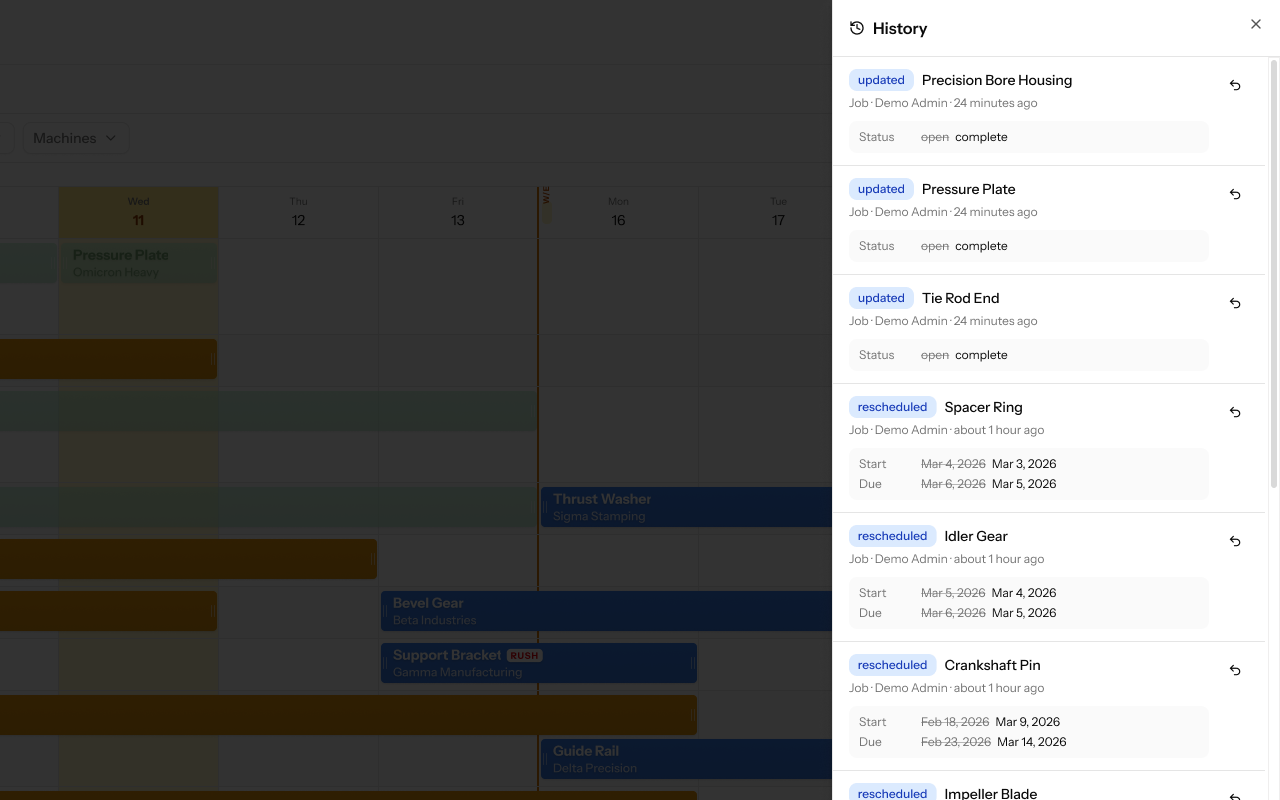Click Gamma Manufacturing label on Support Bracket
The image size is (1280, 800).
pos(457,673)
